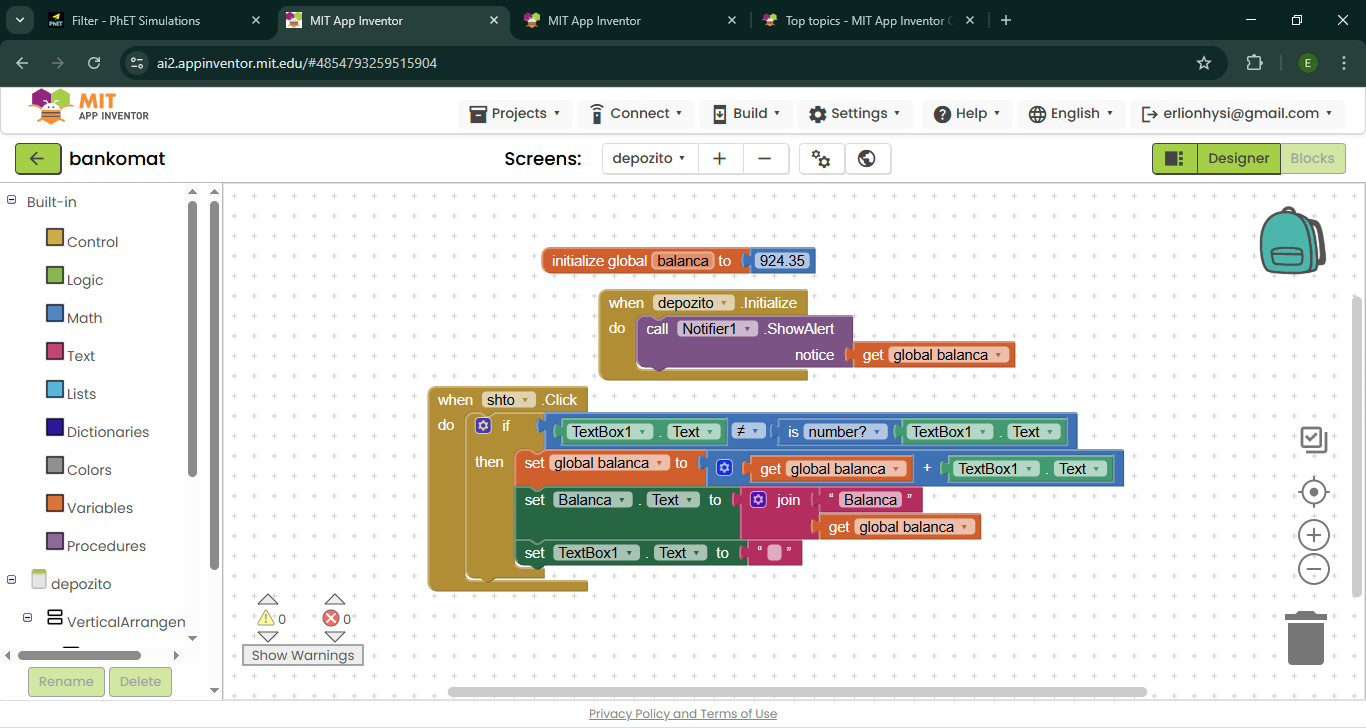
Task: Switch to the Designer view
Action: click(1238, 159)
